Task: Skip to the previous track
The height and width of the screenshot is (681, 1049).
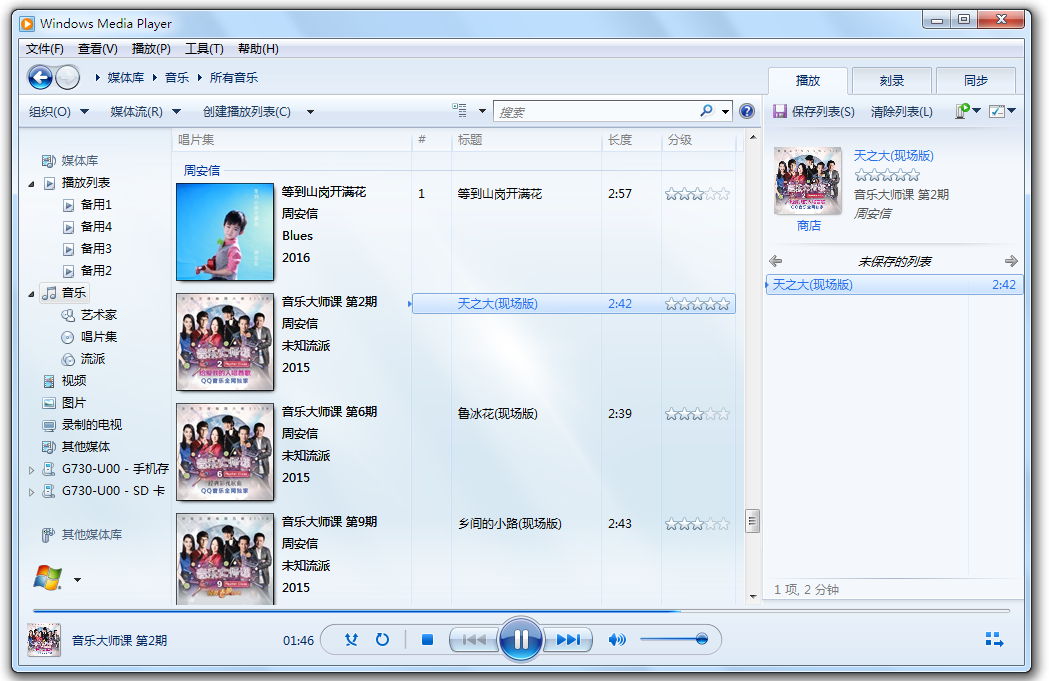Action: [x=474, y=640]
